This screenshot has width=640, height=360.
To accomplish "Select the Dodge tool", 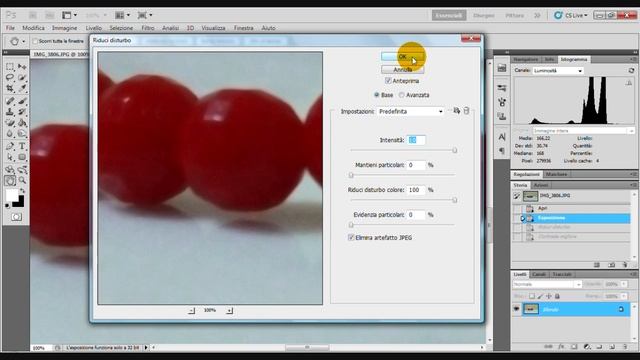I will coord(22,133).
